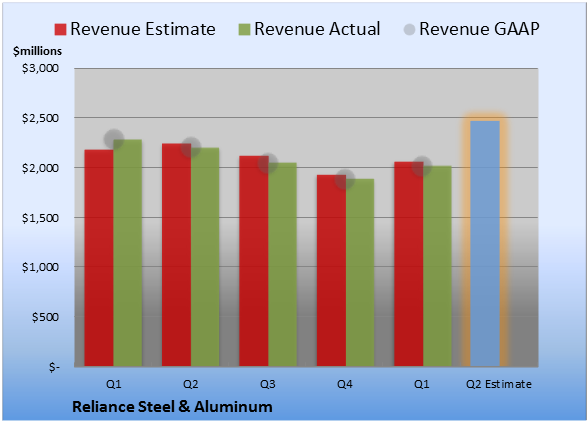The width and height of the screenshot is (588, 422).
Task: Click the 'Q2' quarter label
Action: [x=190, y=384]
